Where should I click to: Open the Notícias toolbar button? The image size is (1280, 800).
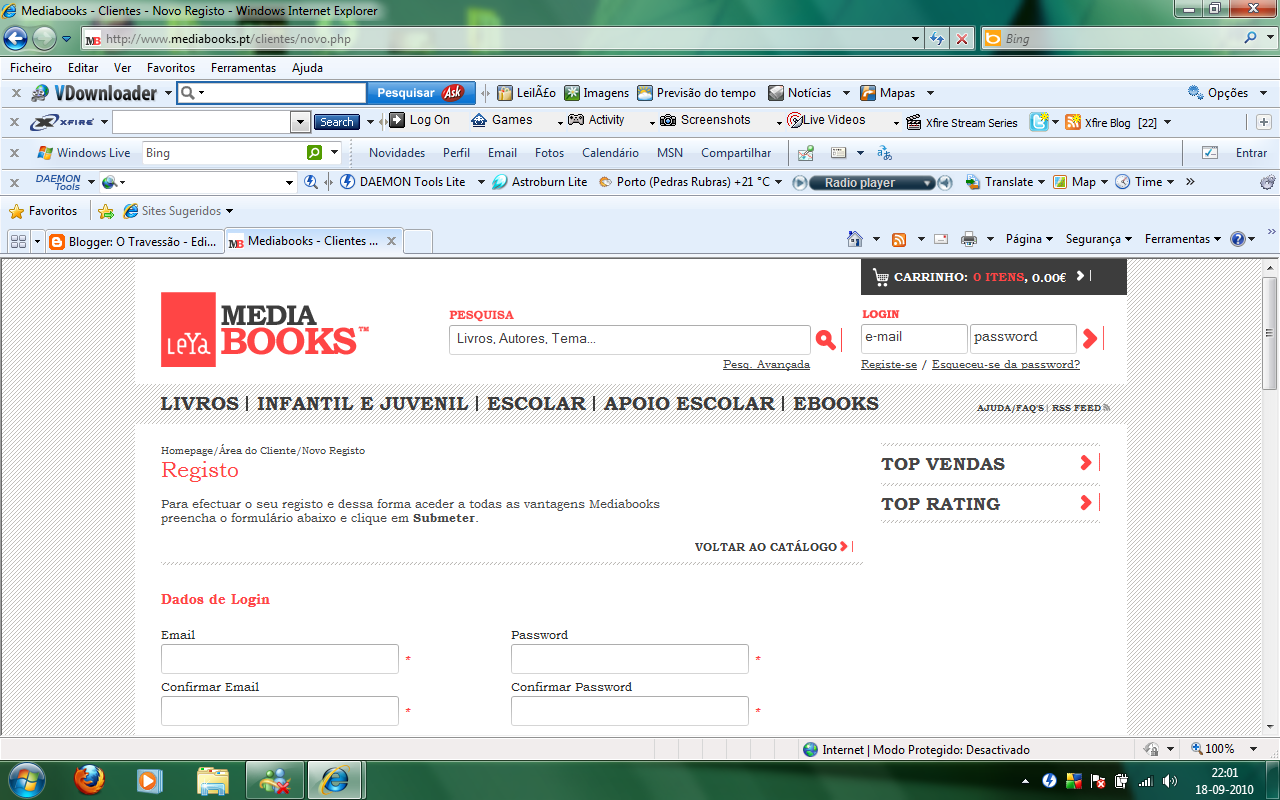[800, 93]
